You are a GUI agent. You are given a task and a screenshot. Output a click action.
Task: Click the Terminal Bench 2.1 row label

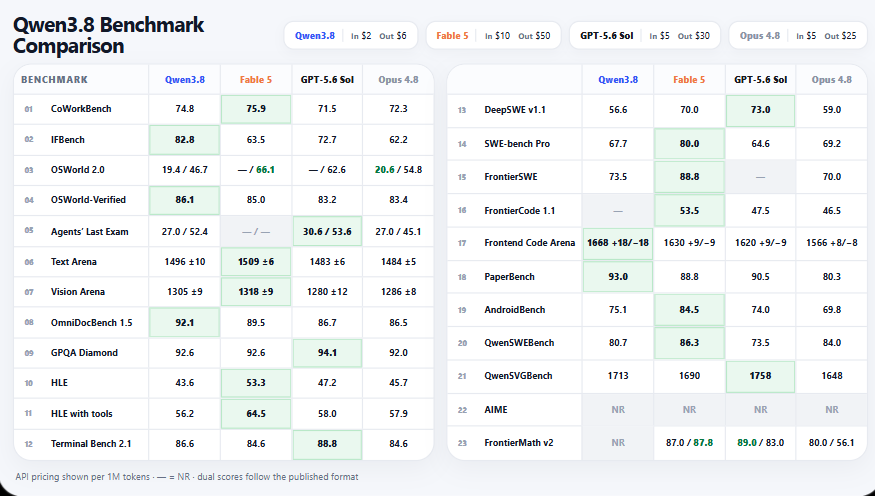tap(91, 444)
